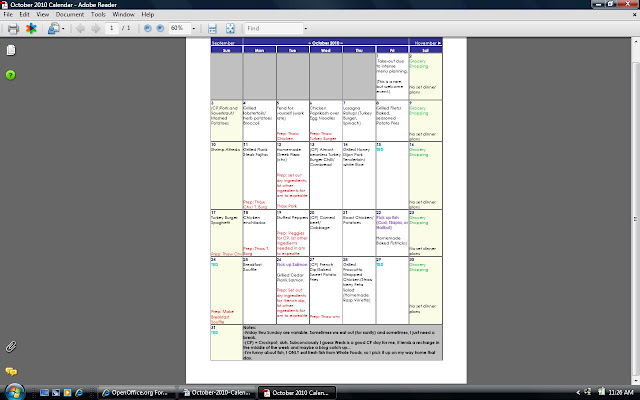640x400 pixels.
Task: Click 'Pick up Salmon' text on October 26
Action: pyautogui.click(x=292, y=265)
